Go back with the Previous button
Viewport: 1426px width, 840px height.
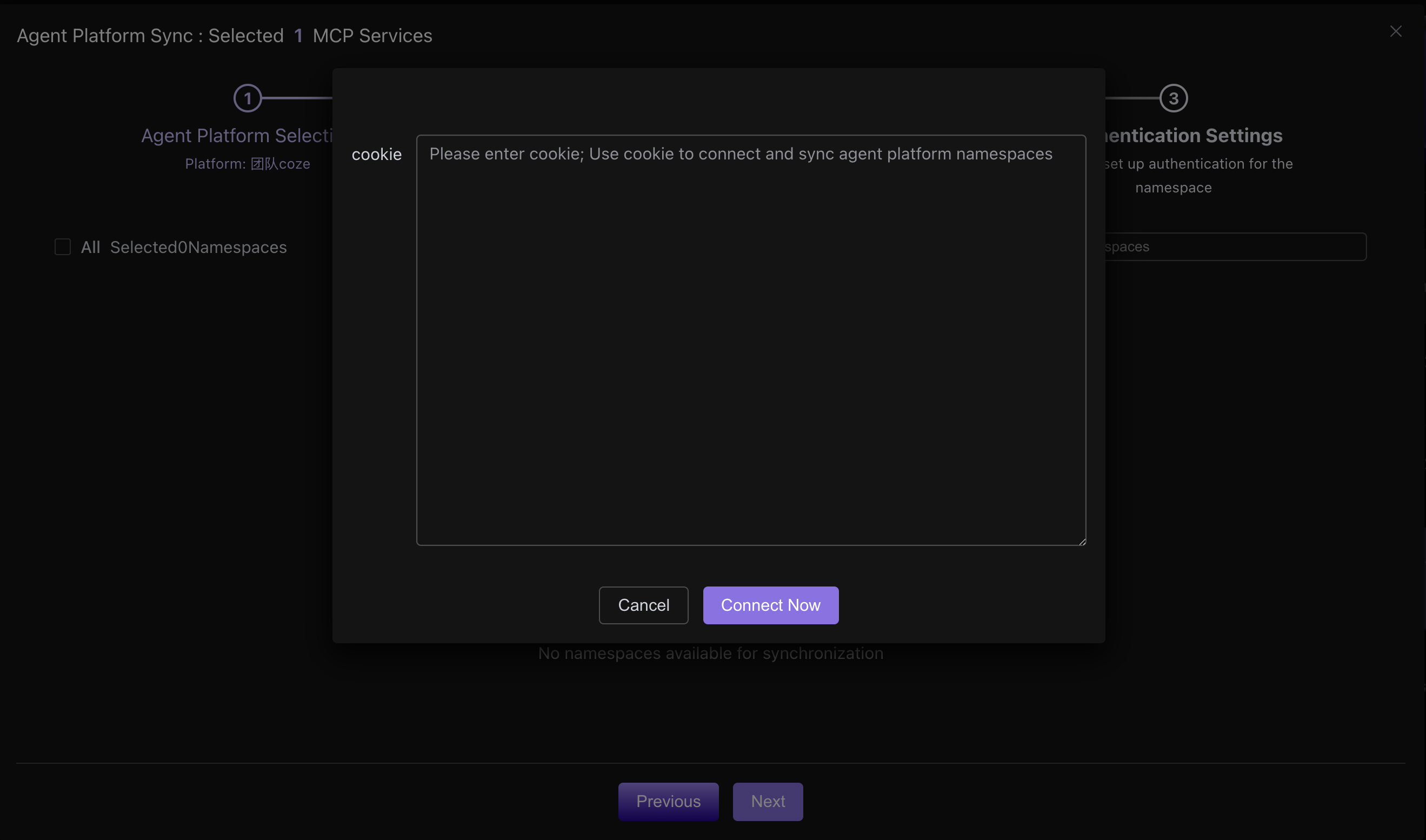[x=668, y=801]
